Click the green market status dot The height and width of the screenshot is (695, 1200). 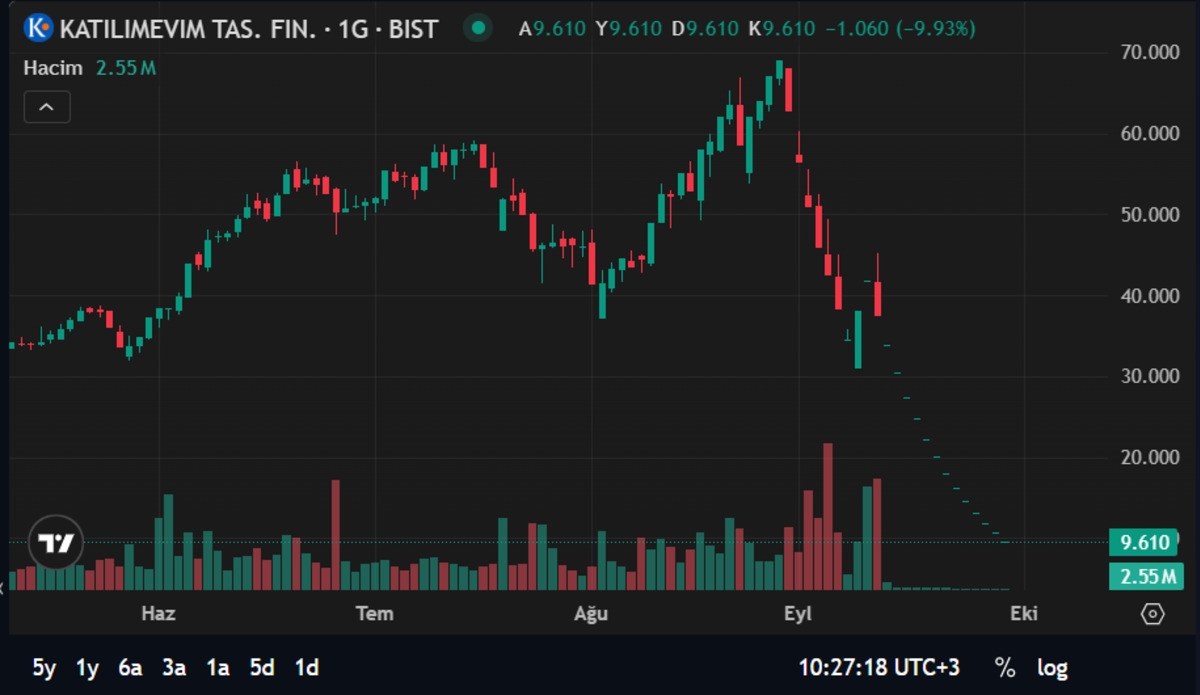coord(479,28)
